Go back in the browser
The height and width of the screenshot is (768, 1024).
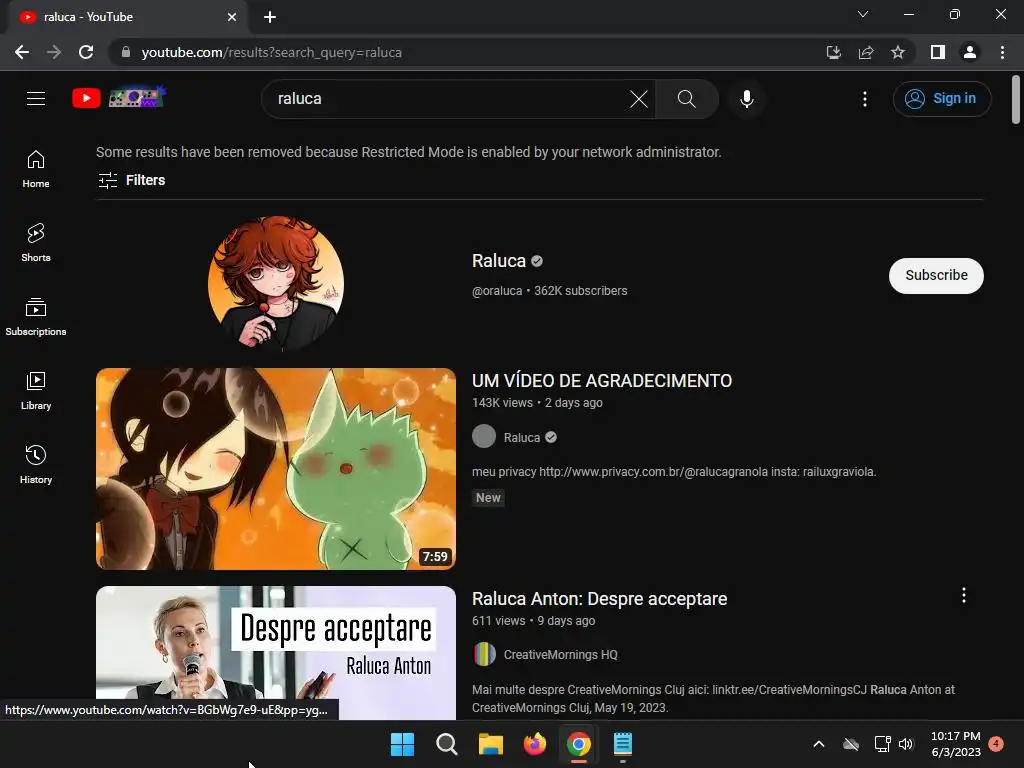pyautogui.click(x=22, y=52)
